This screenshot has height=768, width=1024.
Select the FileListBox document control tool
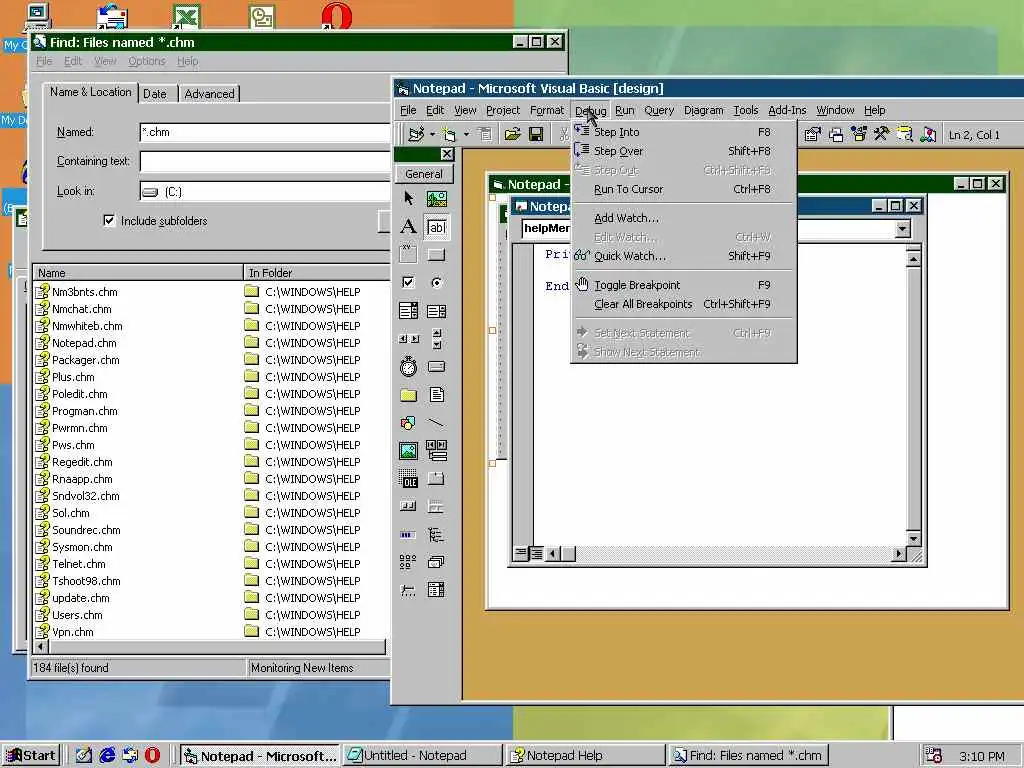coord(436,394)
